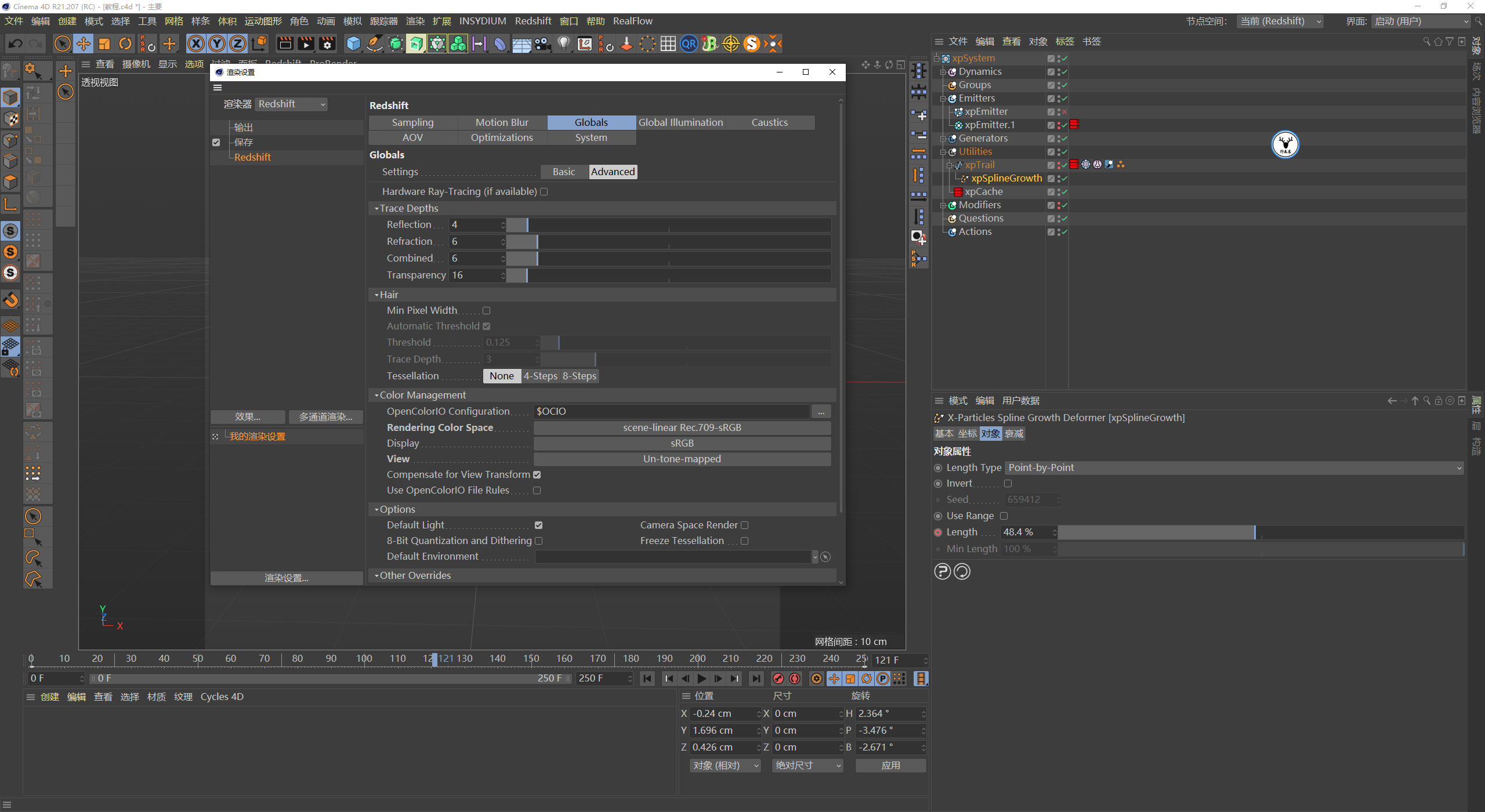Screen dimensions: 1485x812
Task: Open the Edit Render Settings clapperboard gear icon
Action: (327, 43)
